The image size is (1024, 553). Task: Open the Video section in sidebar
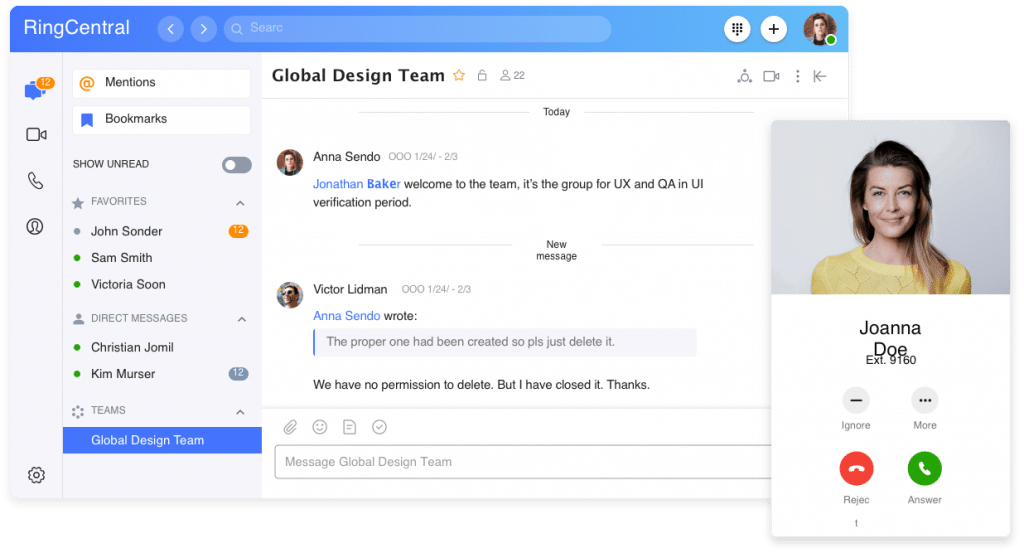[37, 135]
